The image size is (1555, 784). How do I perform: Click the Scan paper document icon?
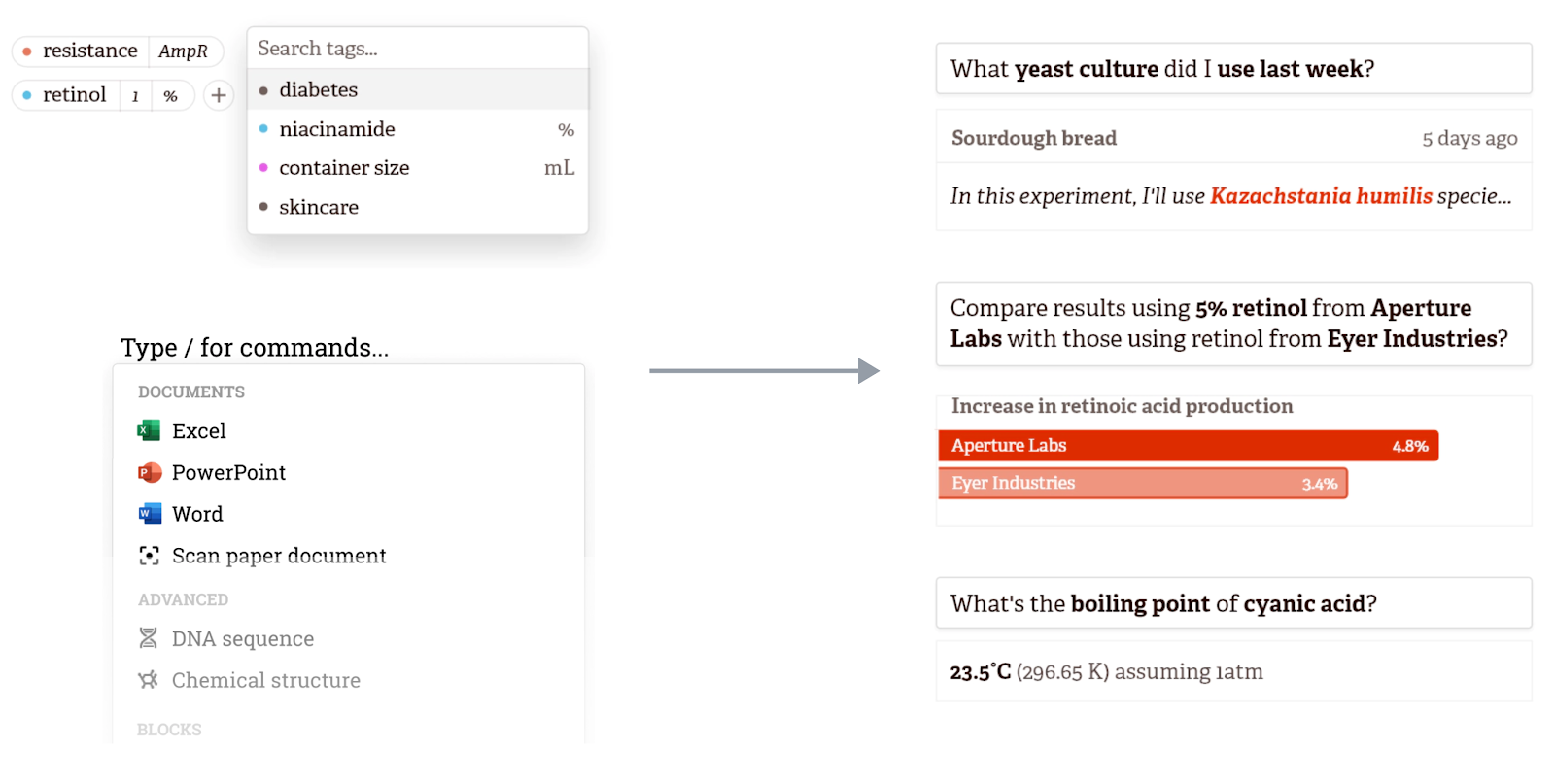click(149, 556)
